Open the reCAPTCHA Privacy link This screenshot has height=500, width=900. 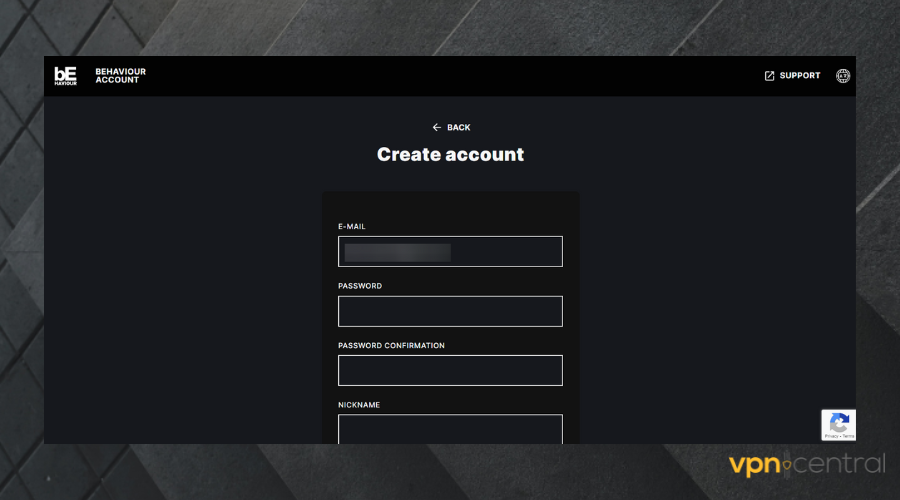pyautogui.click(x=832, y=437)
